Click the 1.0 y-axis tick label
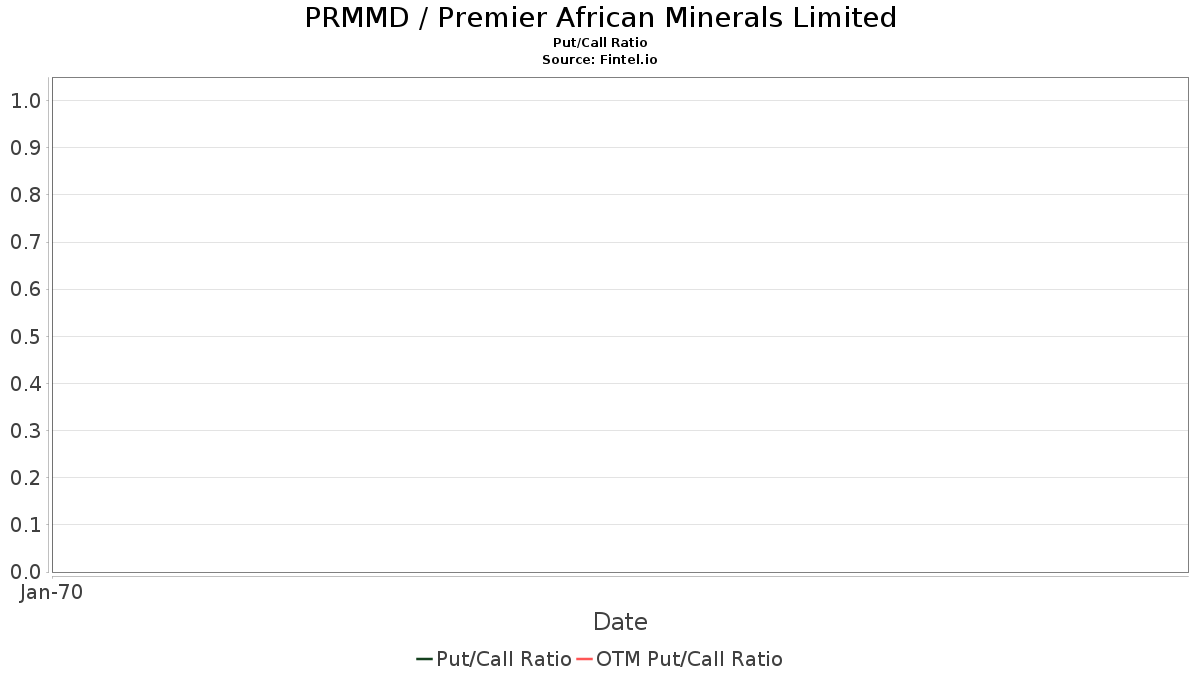Viewport: 1200px width, 675px height. pyautogui.click(x=25, y=101)
